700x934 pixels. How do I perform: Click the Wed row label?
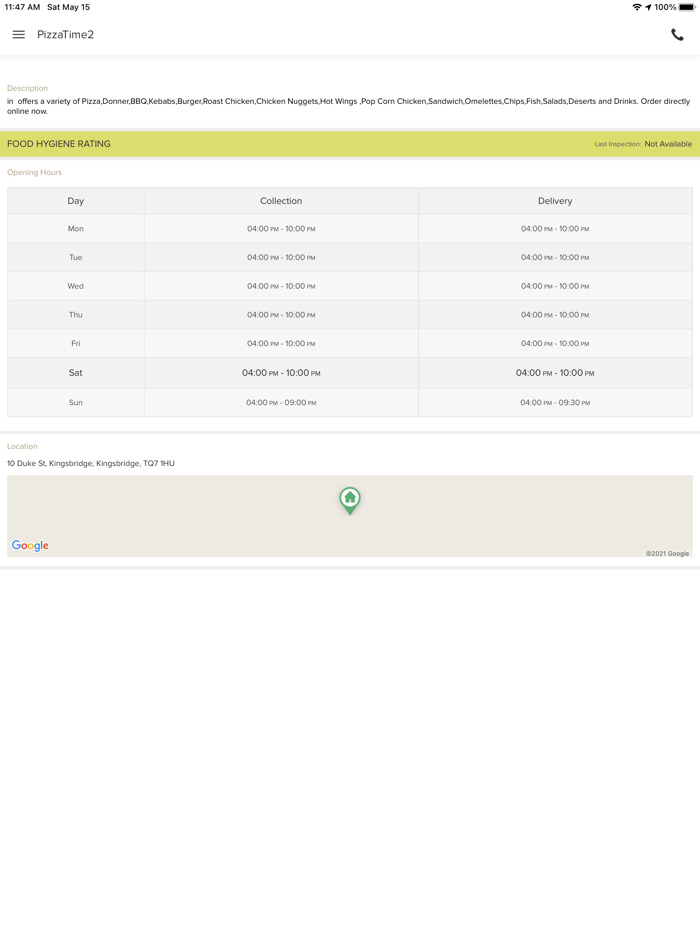click(76, 286)
